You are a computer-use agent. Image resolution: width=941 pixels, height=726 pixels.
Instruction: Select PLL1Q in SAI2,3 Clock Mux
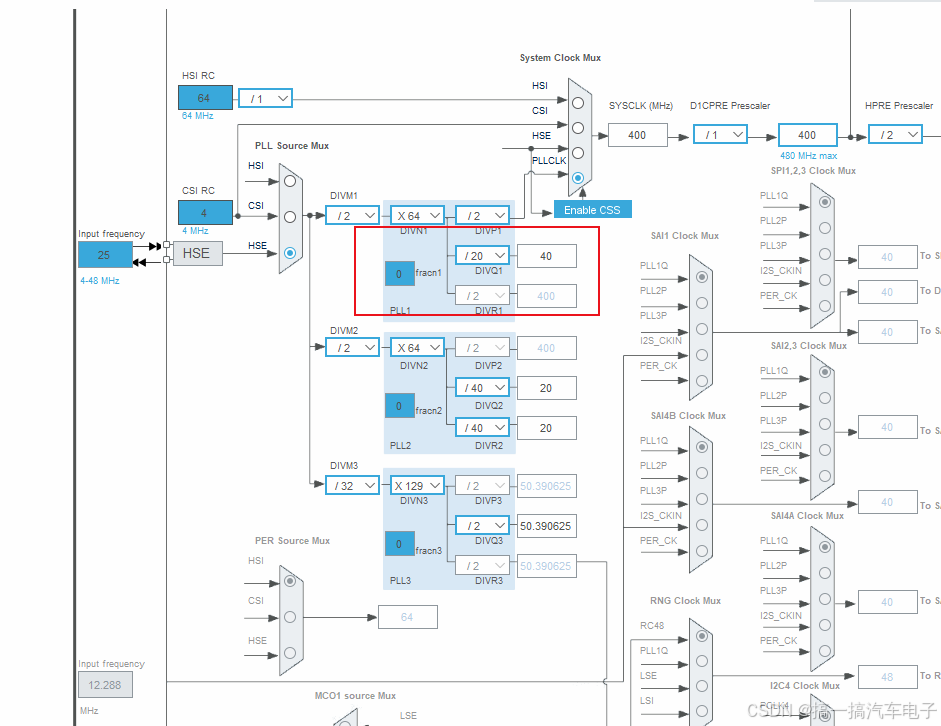click(825, 372)
